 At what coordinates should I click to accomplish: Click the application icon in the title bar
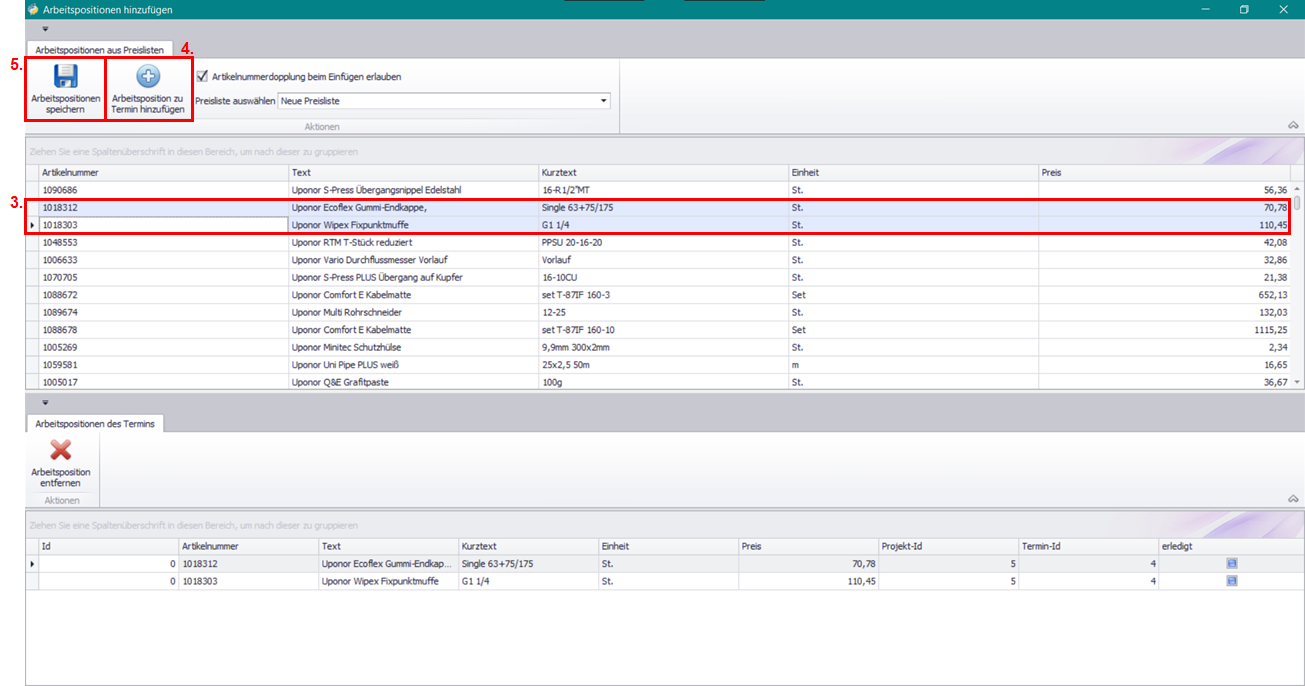pos(32,9)
